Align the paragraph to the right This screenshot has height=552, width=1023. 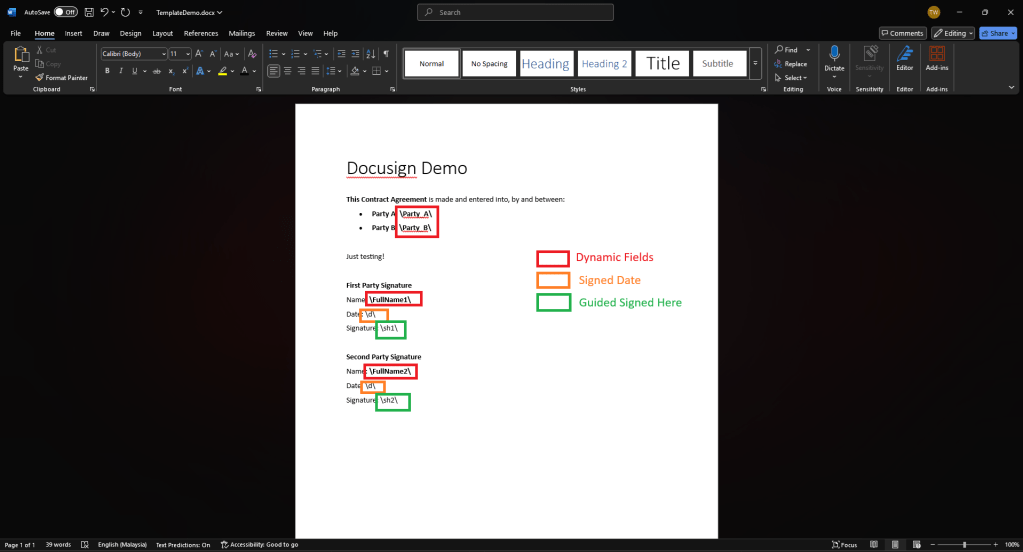point(301,71)
